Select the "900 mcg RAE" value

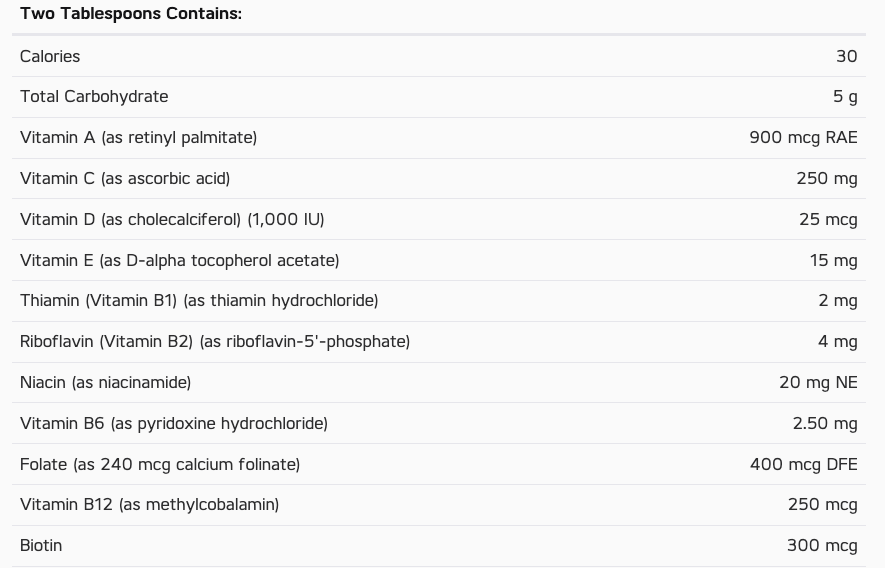[803, 138]
